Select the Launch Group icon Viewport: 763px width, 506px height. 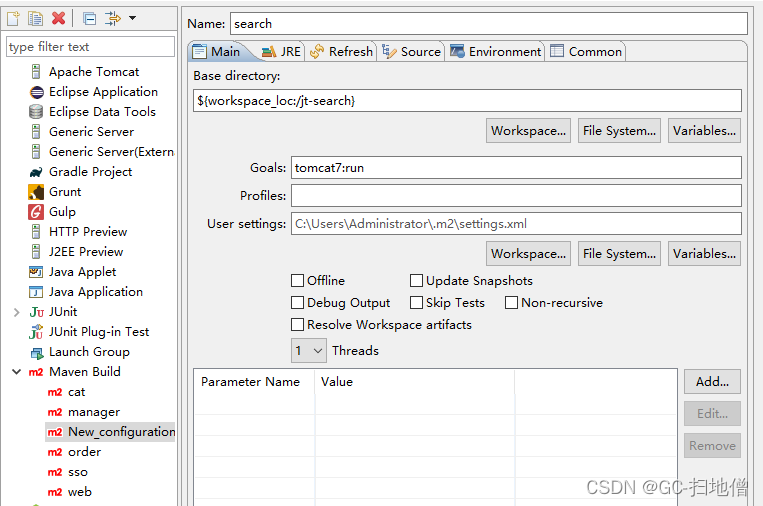point(36,352)
